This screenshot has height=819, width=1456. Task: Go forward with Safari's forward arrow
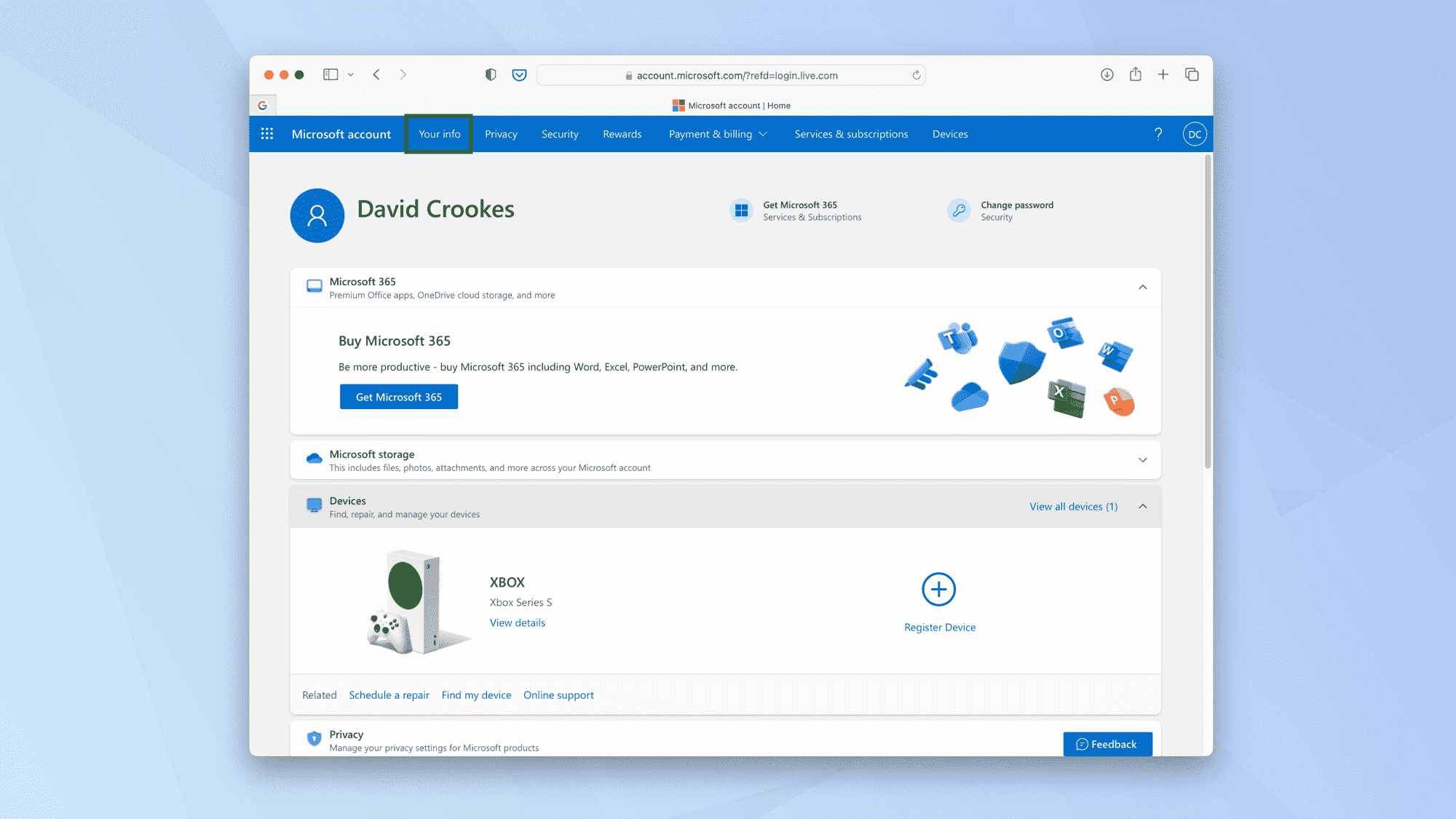(403, 74)
